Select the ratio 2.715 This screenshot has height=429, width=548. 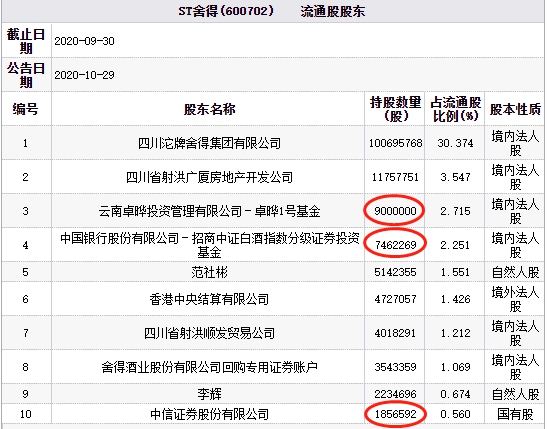click(455, 211)
